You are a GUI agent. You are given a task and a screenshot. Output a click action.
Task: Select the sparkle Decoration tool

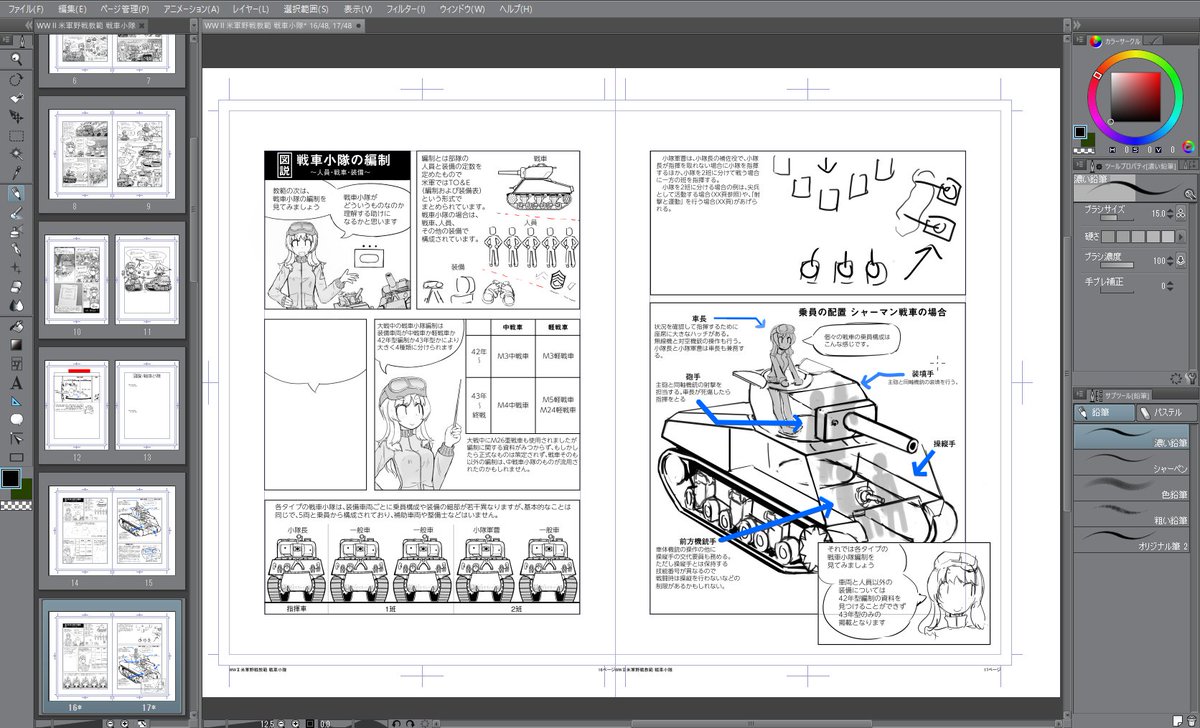click(x=17, y=270)
